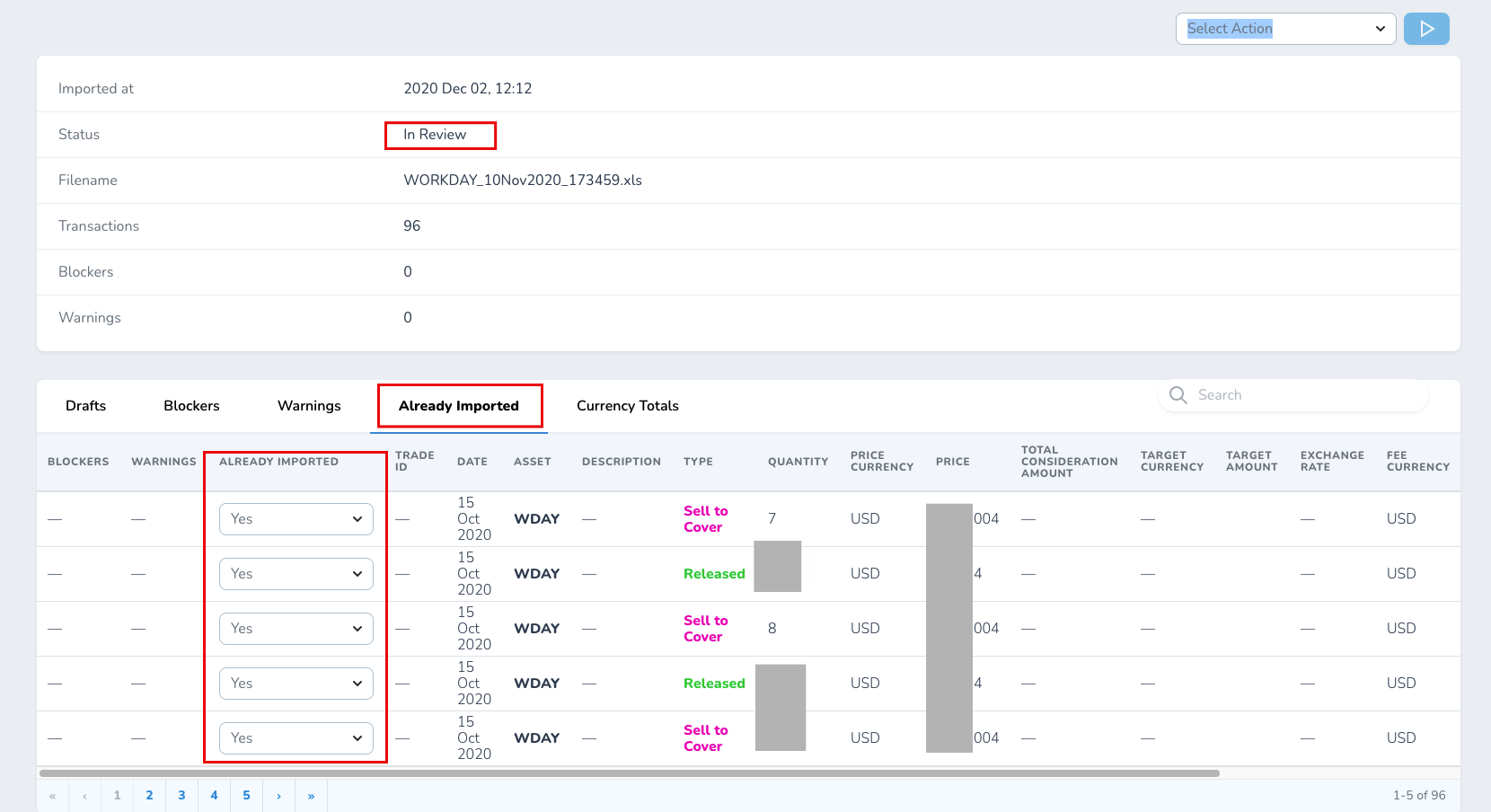Viewport: 1491px width, 812px height.
Task: Click the Date column header
Action: (x=472, y=462)
